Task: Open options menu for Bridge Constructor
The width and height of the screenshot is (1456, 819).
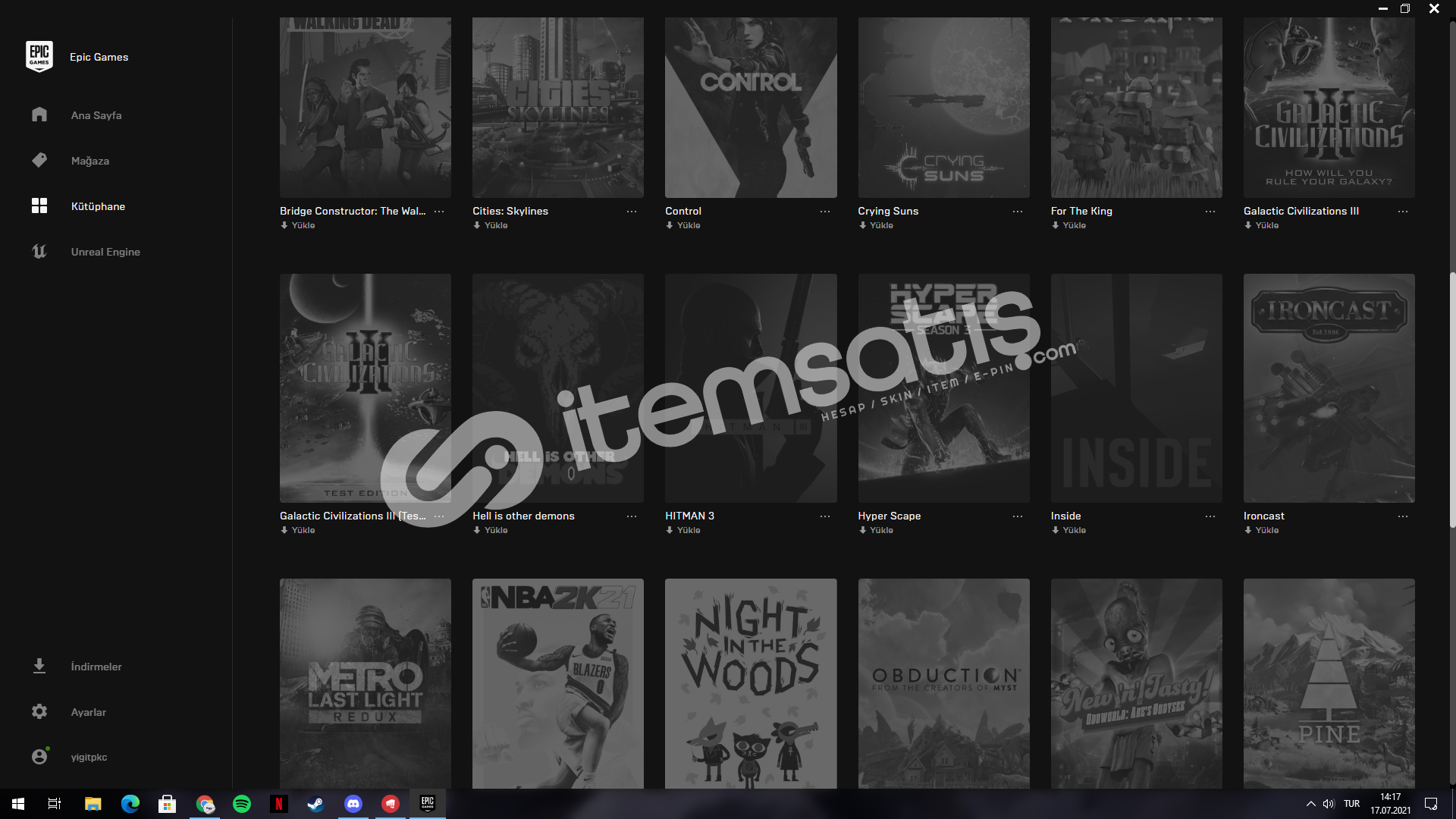Action: coord(439,212)
